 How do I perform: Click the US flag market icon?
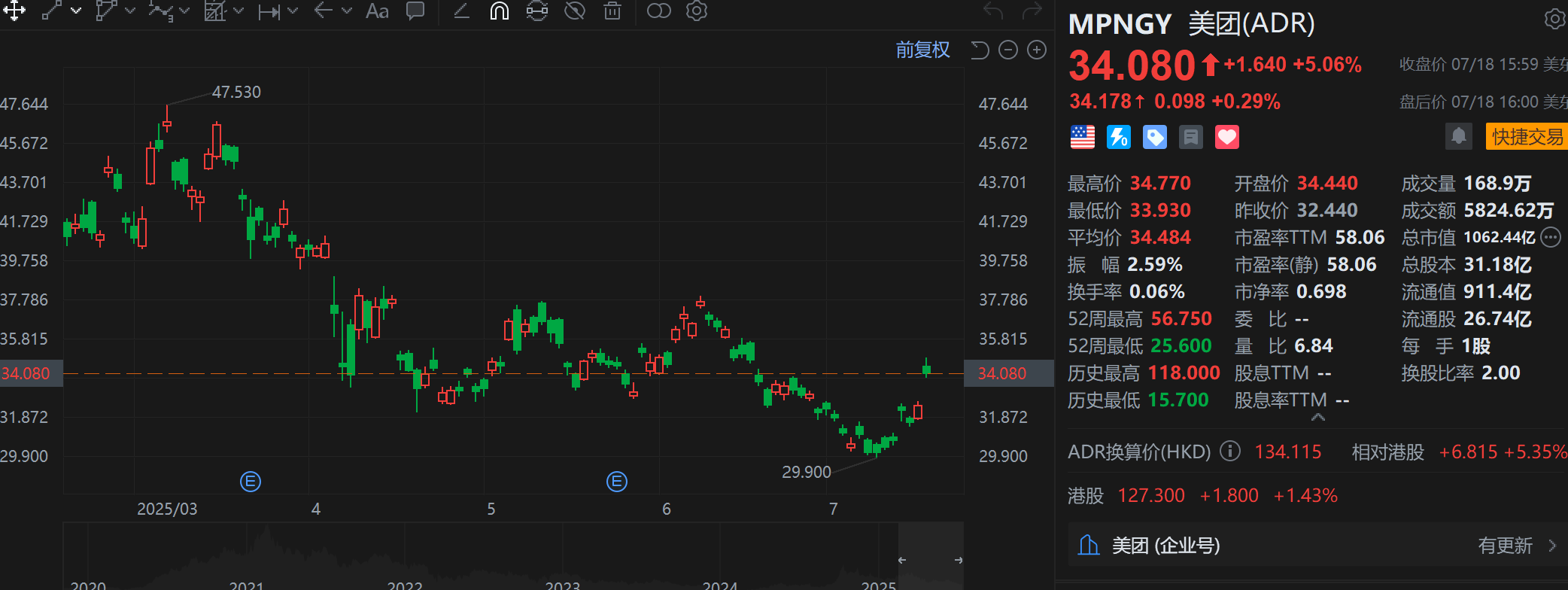pos(1083,137)
